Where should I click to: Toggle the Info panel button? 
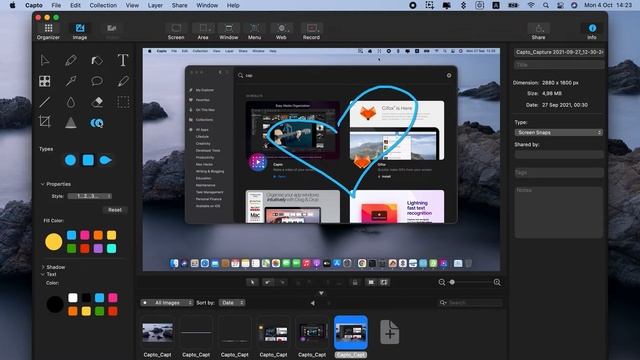pos(592,31)
